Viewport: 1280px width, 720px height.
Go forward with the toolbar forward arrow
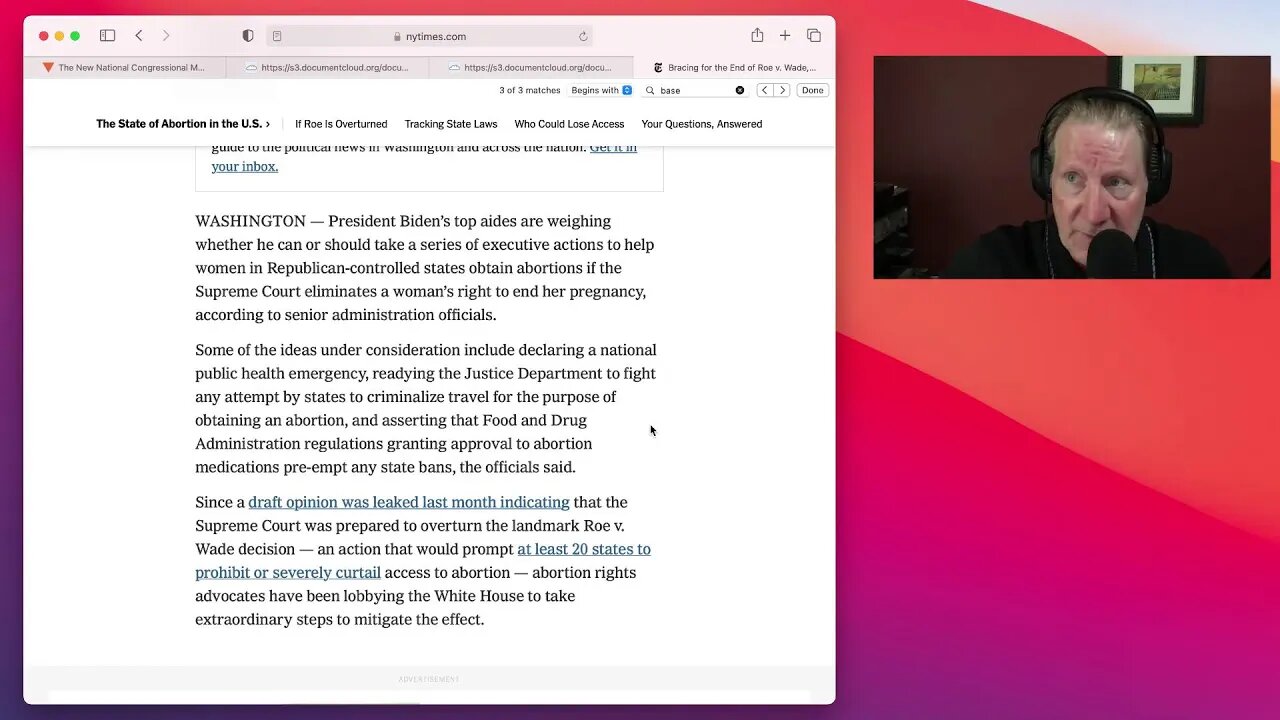point(166,36)
